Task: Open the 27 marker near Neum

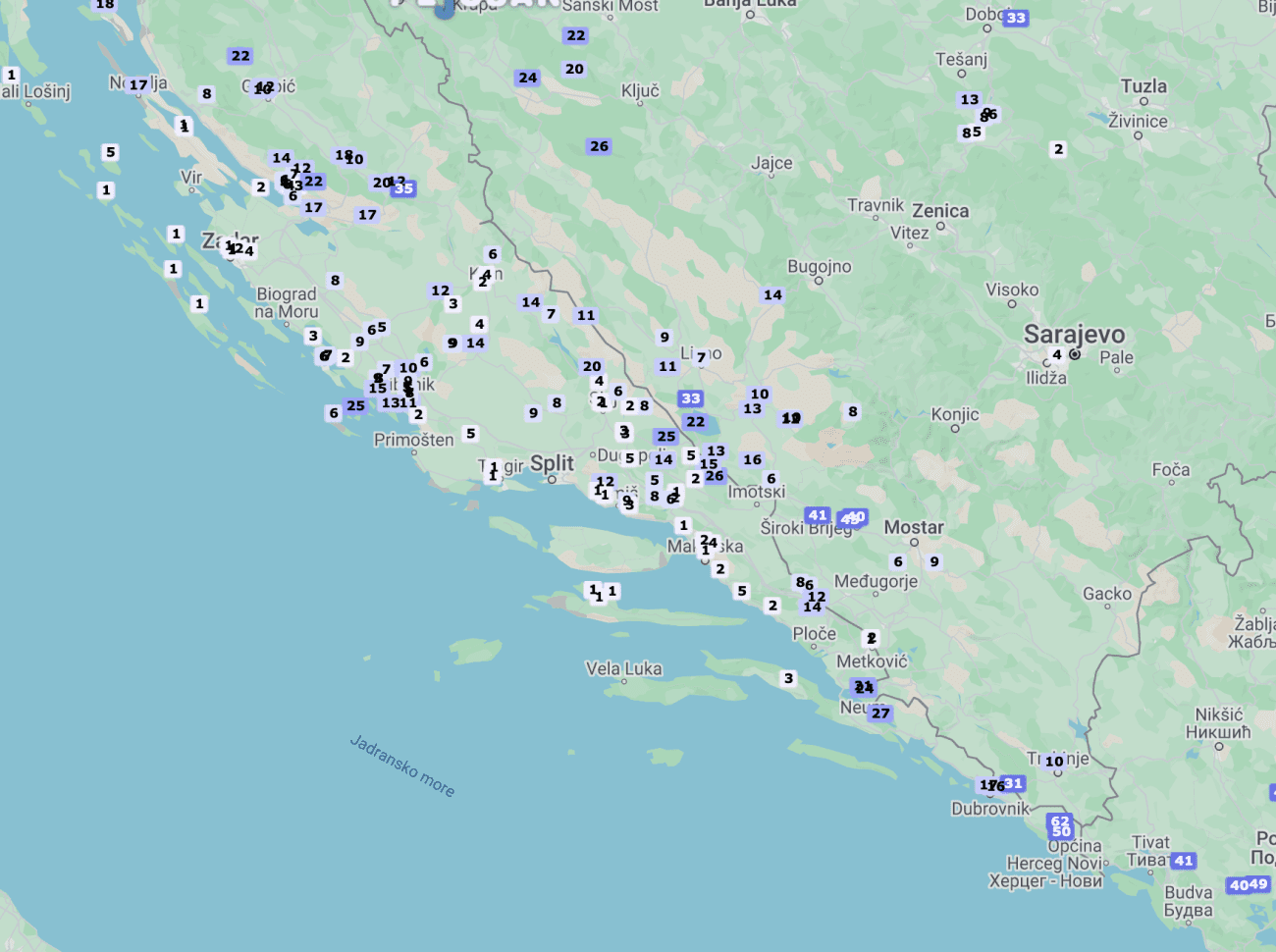Action: point(880,714)
